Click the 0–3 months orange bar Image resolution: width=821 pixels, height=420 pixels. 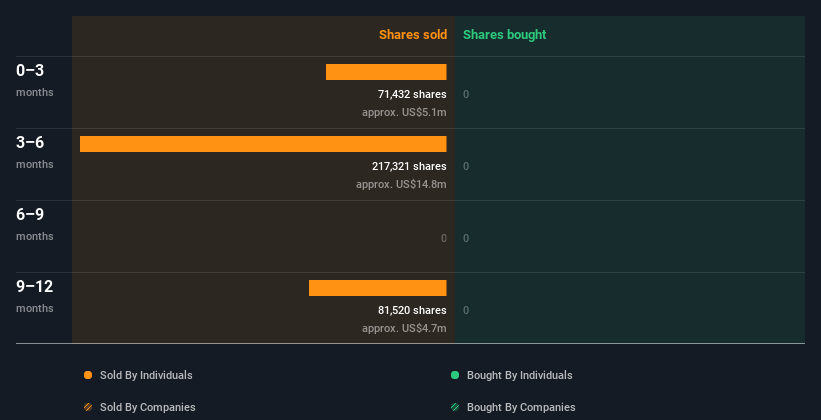[x=386, y=72]
